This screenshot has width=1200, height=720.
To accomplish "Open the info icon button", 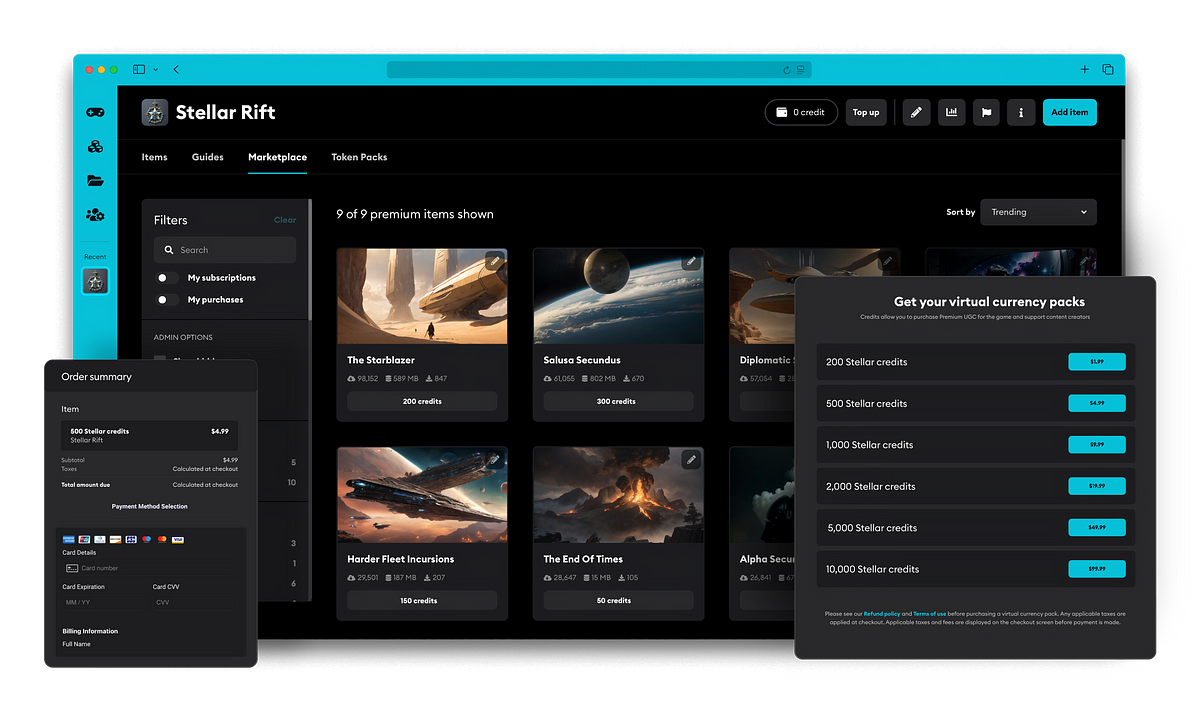I will tap(1020, 112).
